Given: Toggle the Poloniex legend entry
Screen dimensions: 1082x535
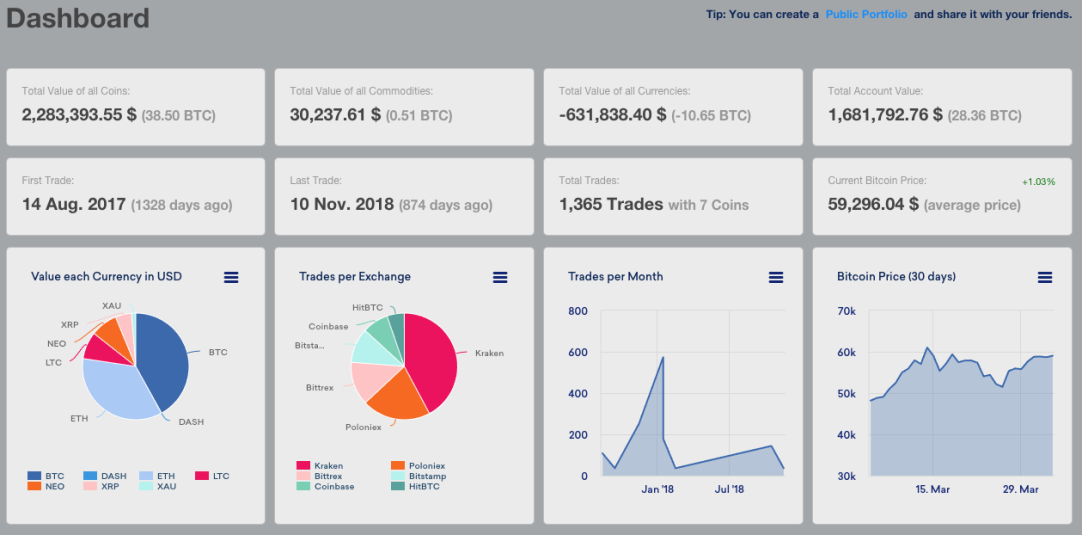Looking at the screenshot, I should 415,466.
